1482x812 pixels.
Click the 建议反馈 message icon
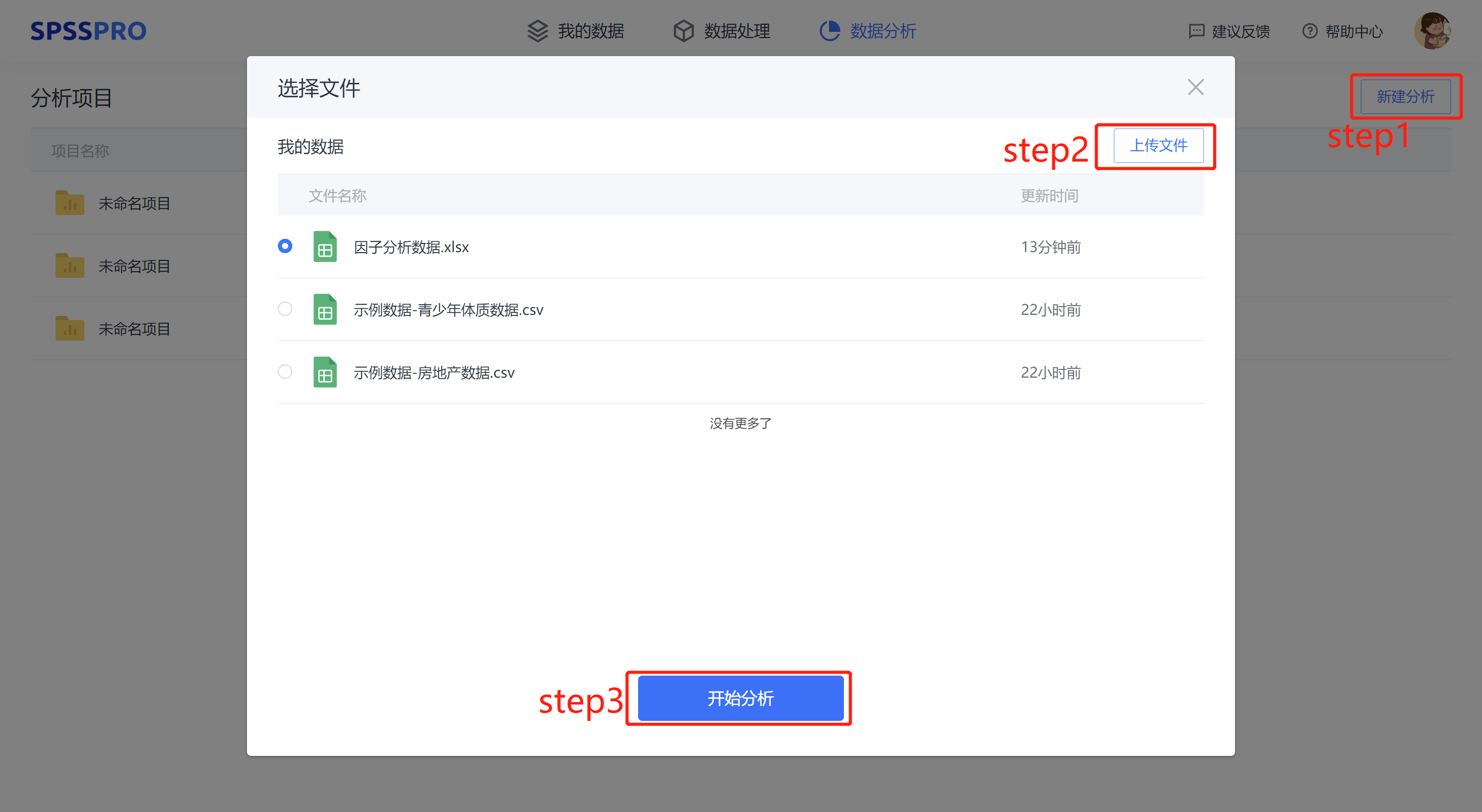[x=1196, y=31]
